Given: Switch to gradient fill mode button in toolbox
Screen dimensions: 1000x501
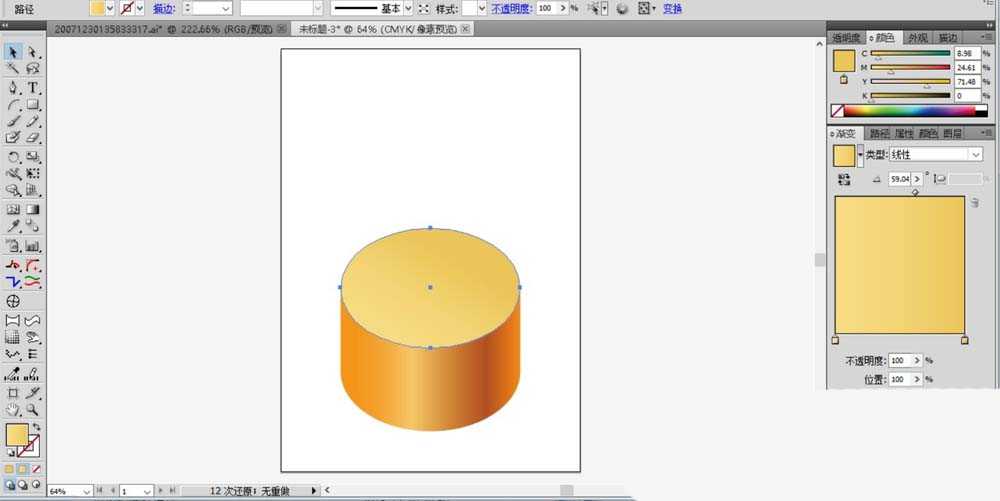Looking at the screenshot, I should coord(22,469).
